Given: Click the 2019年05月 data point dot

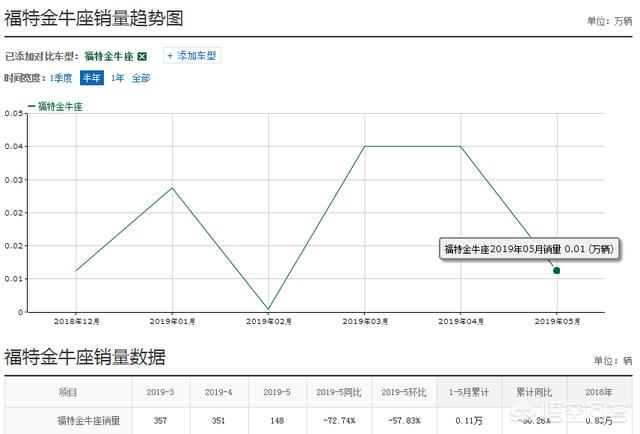Looking at the screenshot, I should [556, 270].
